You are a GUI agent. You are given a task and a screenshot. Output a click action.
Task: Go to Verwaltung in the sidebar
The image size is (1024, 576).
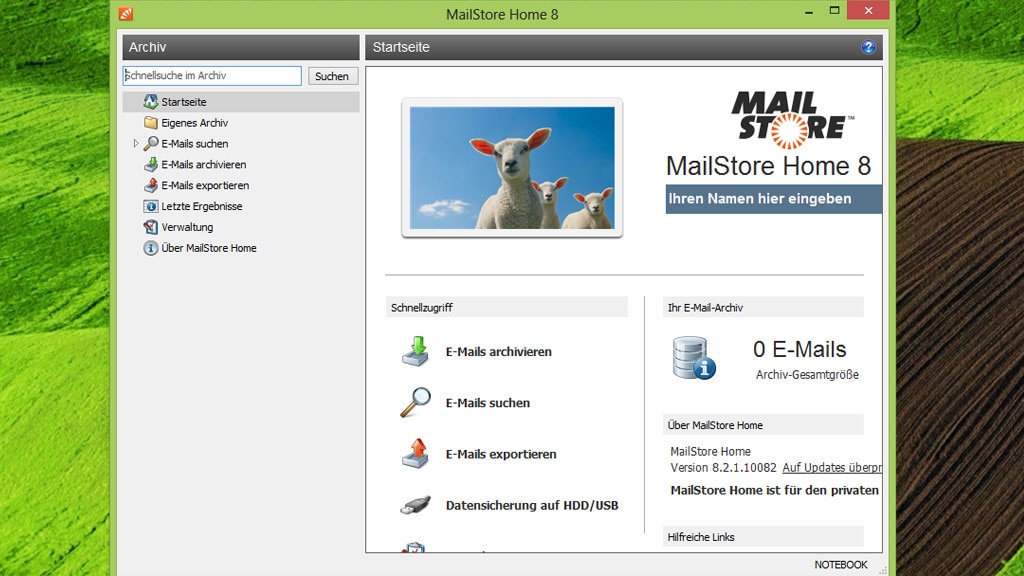(187, 228)
